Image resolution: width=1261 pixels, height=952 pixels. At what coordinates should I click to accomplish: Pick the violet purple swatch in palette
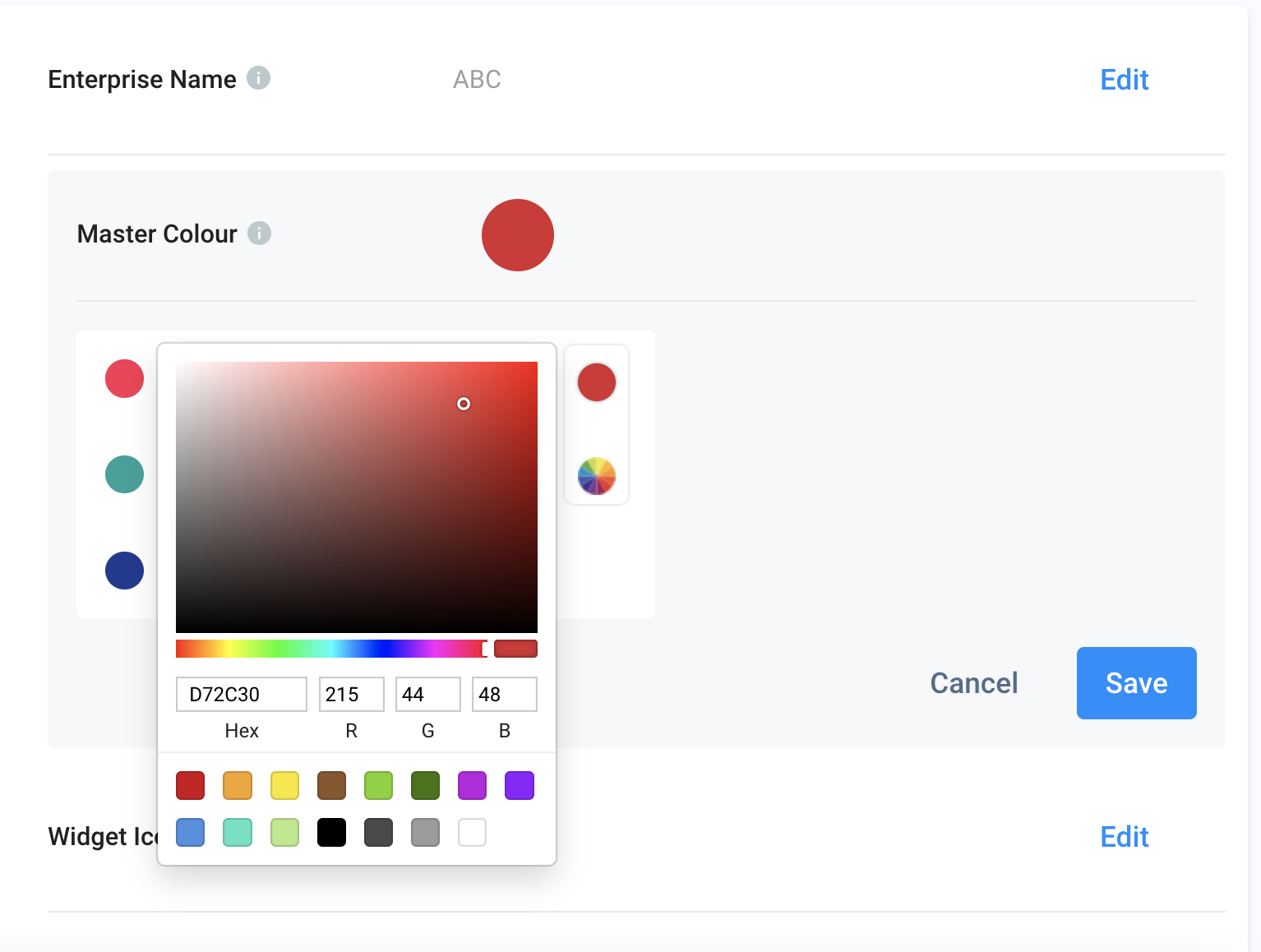coord(520,786)
